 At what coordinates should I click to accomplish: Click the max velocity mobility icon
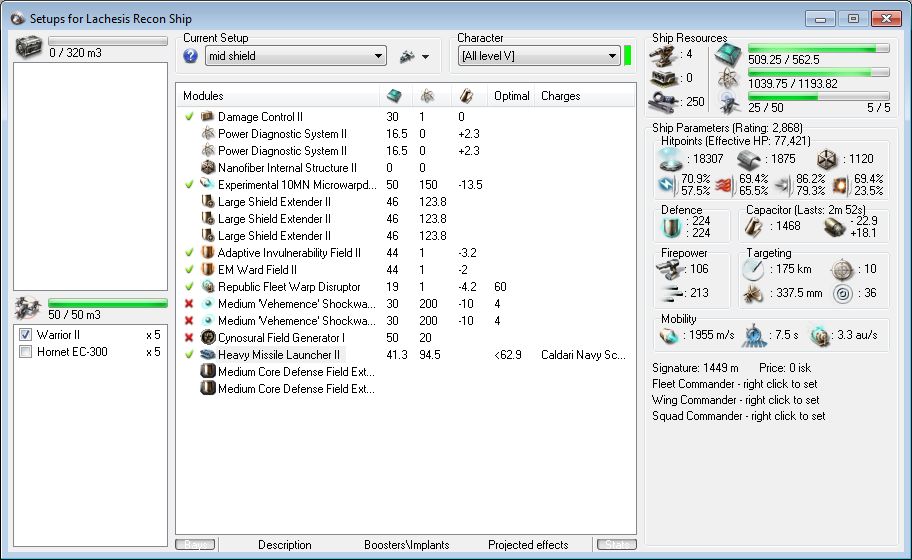(x=669, y=336)
